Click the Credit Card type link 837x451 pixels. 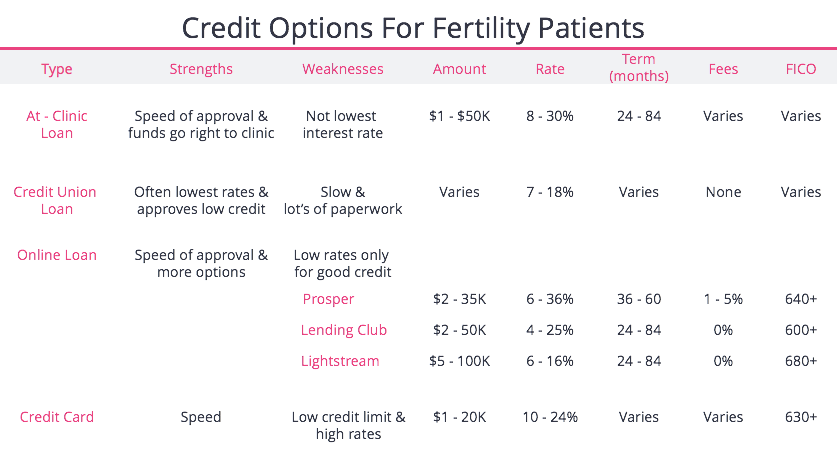tap(57, 417)
